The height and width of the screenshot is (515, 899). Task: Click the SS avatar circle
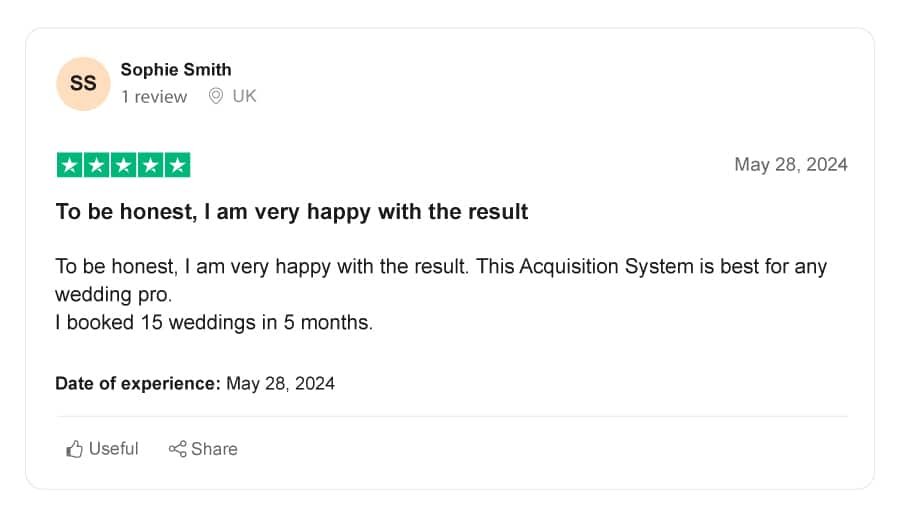pyautogui.click(x=83, y=84)
